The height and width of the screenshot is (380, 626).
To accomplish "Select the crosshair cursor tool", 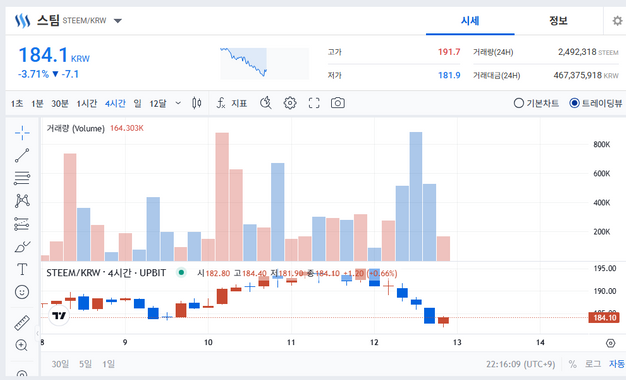I will 22,133.
